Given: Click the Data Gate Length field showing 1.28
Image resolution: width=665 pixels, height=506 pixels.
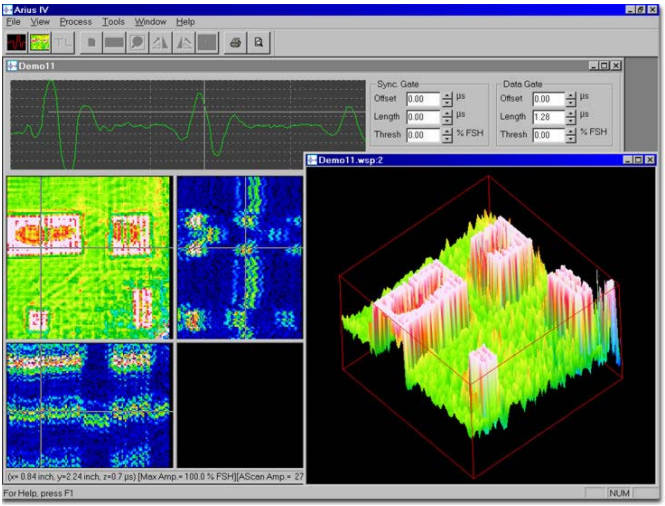Looking at the screenshot, I should pyautogui.click(x=549, y=117).
